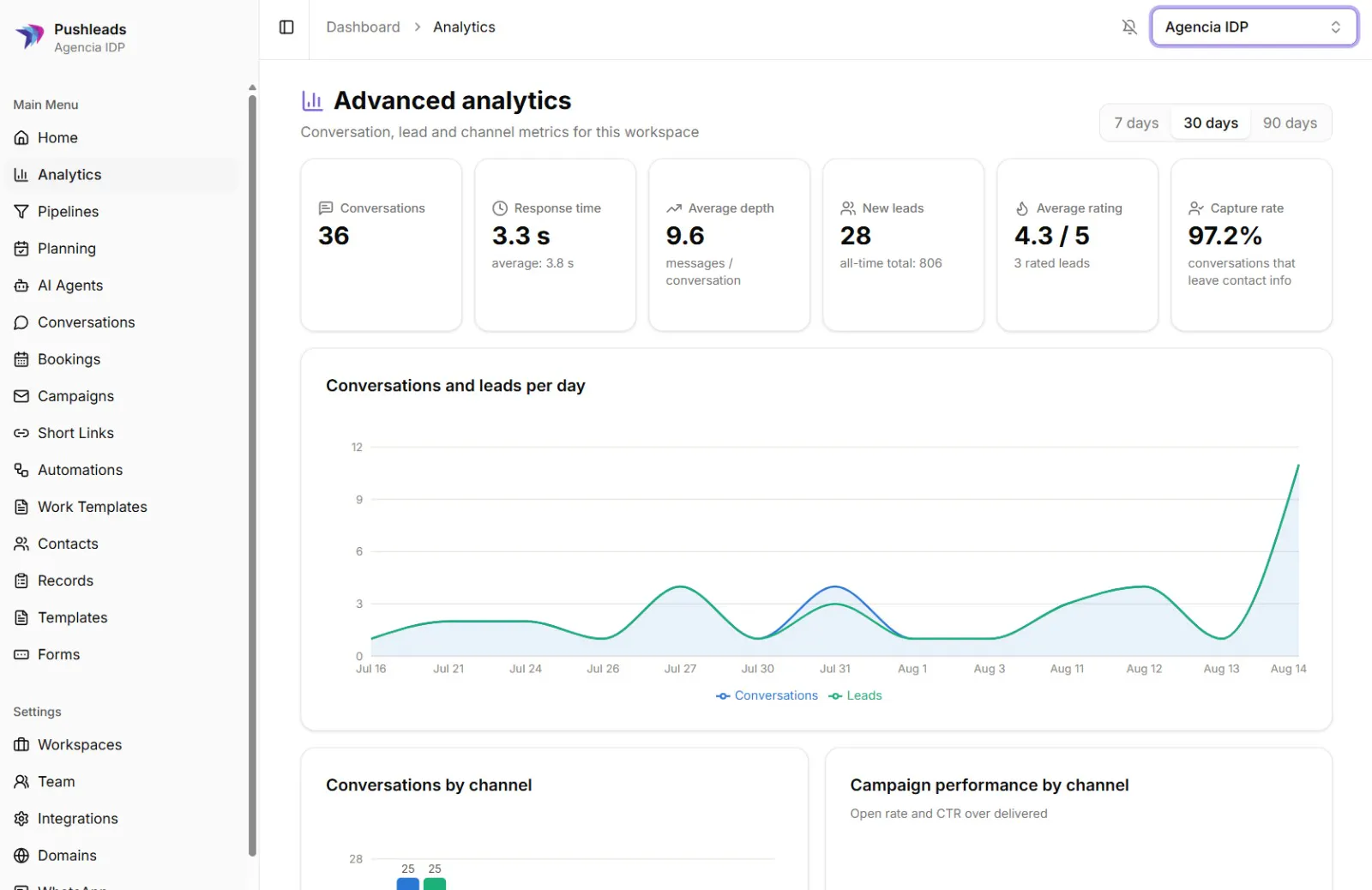Open Contacts from the sidebar
The width and height of the screenshot is (1372, 890).
pyautogui.click(x=121, y=544)
